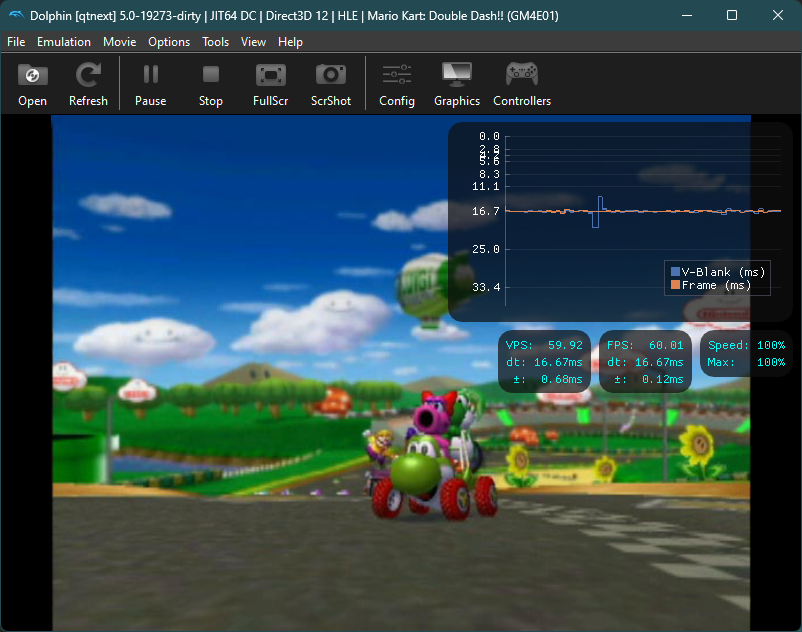Viewport: 802px width, 632px height.
Task: Open the Config settings
Action: [x=396, y=84]
